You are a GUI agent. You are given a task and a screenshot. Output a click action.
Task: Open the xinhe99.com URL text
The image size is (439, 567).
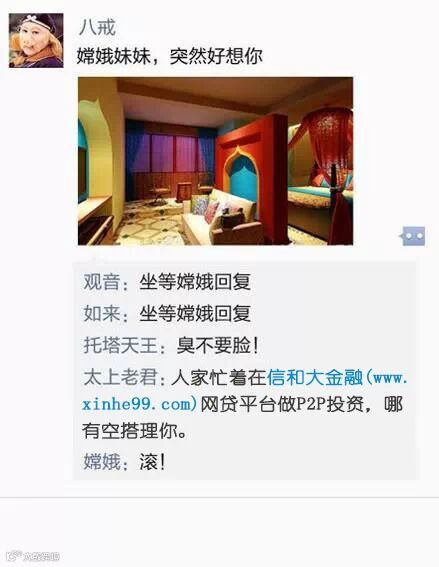pos(140,404)
